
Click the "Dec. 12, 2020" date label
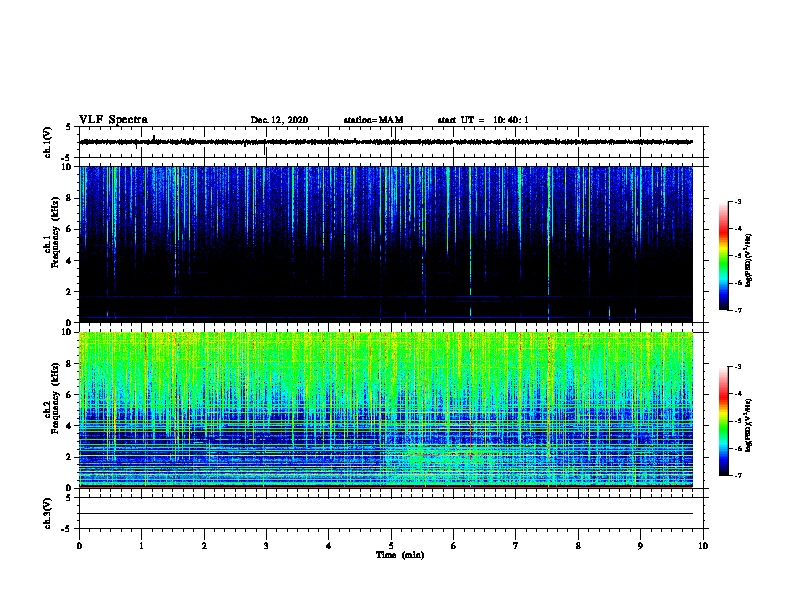click(279, 120)
